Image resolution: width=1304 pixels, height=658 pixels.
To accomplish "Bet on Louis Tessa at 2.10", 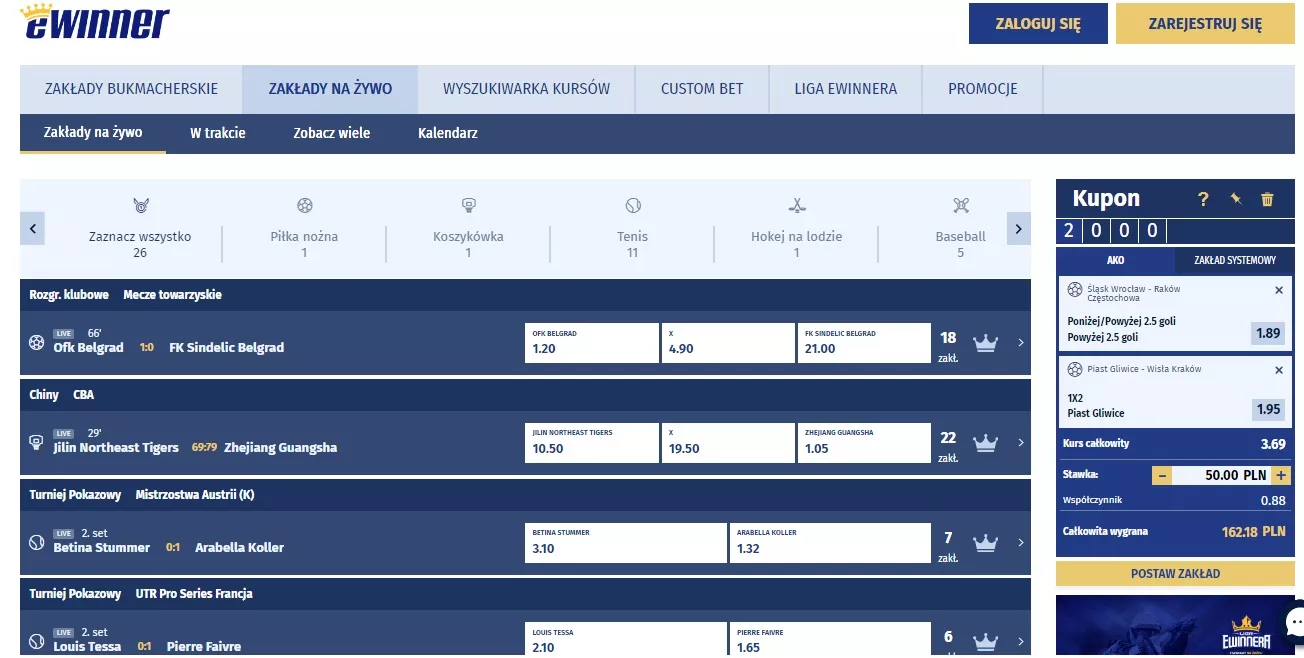I will click(x=625, y=640).
